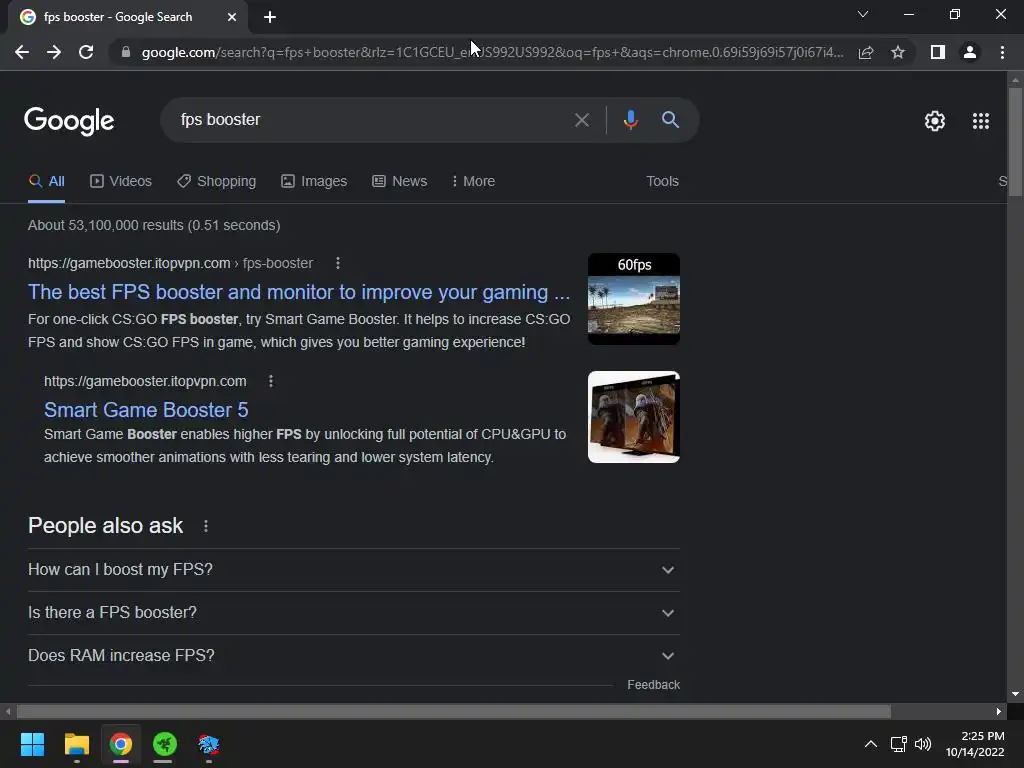Open the green Razer app in taskbar
The width and height of the screenshot is (1024, 768).
coord(165,744)
